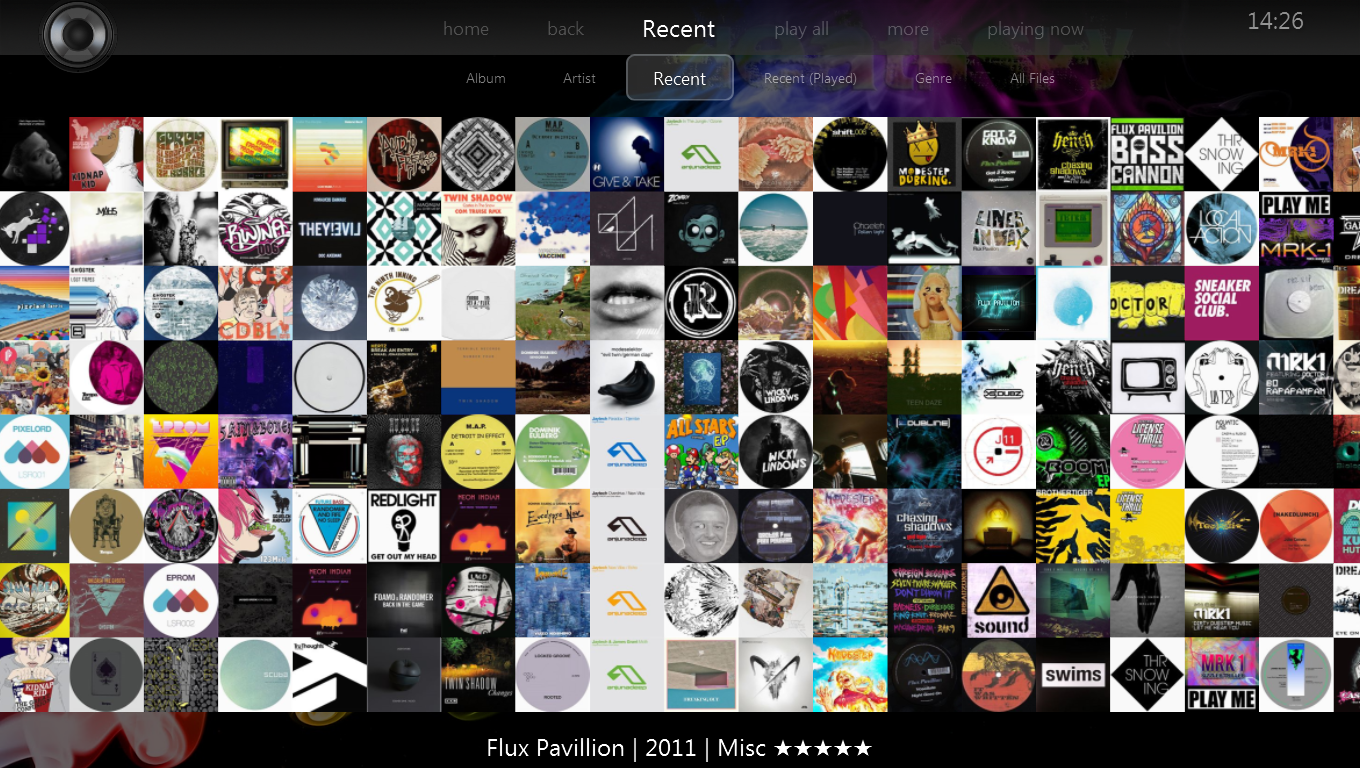Select the Pixelord LSR001 album cover
Screen dimensions: 1360x768
34,451
